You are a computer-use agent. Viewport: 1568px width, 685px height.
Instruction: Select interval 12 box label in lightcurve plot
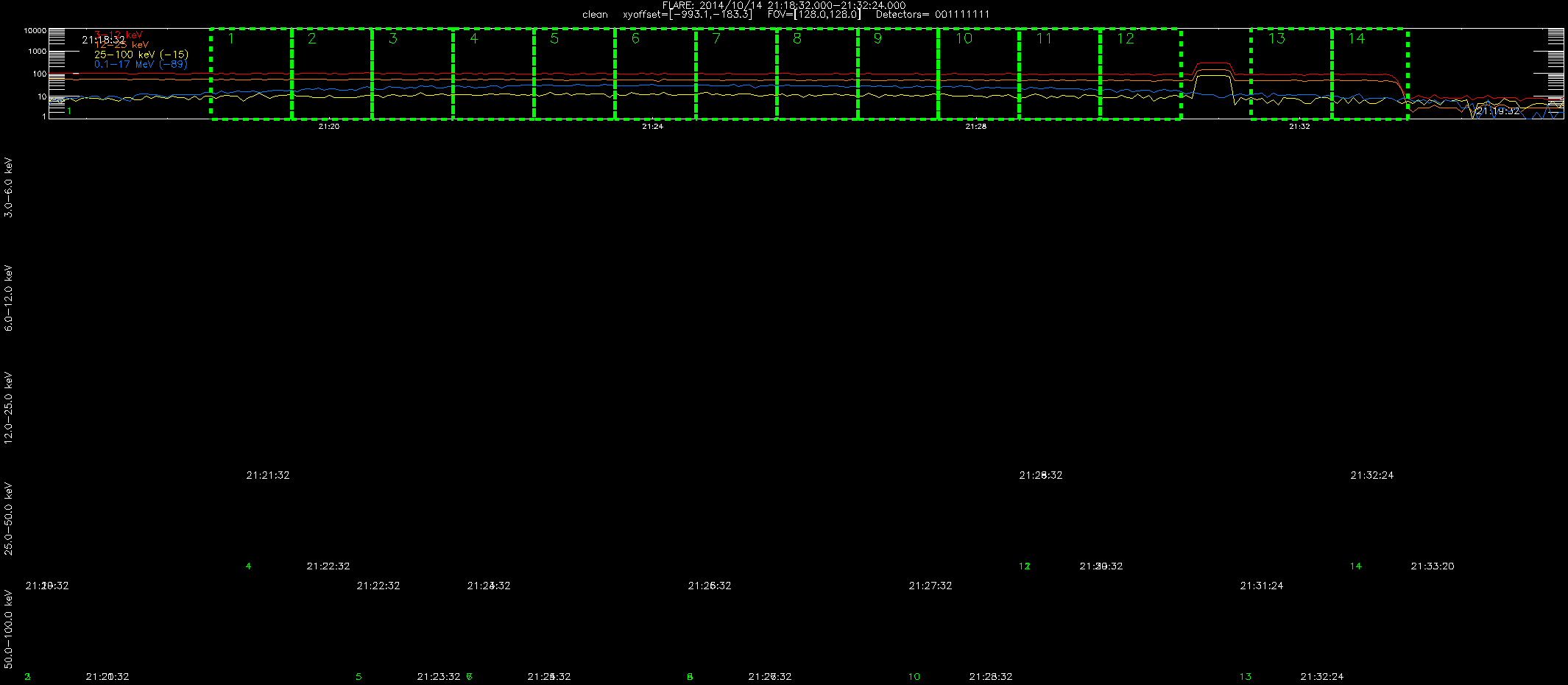pos(1126,38)
